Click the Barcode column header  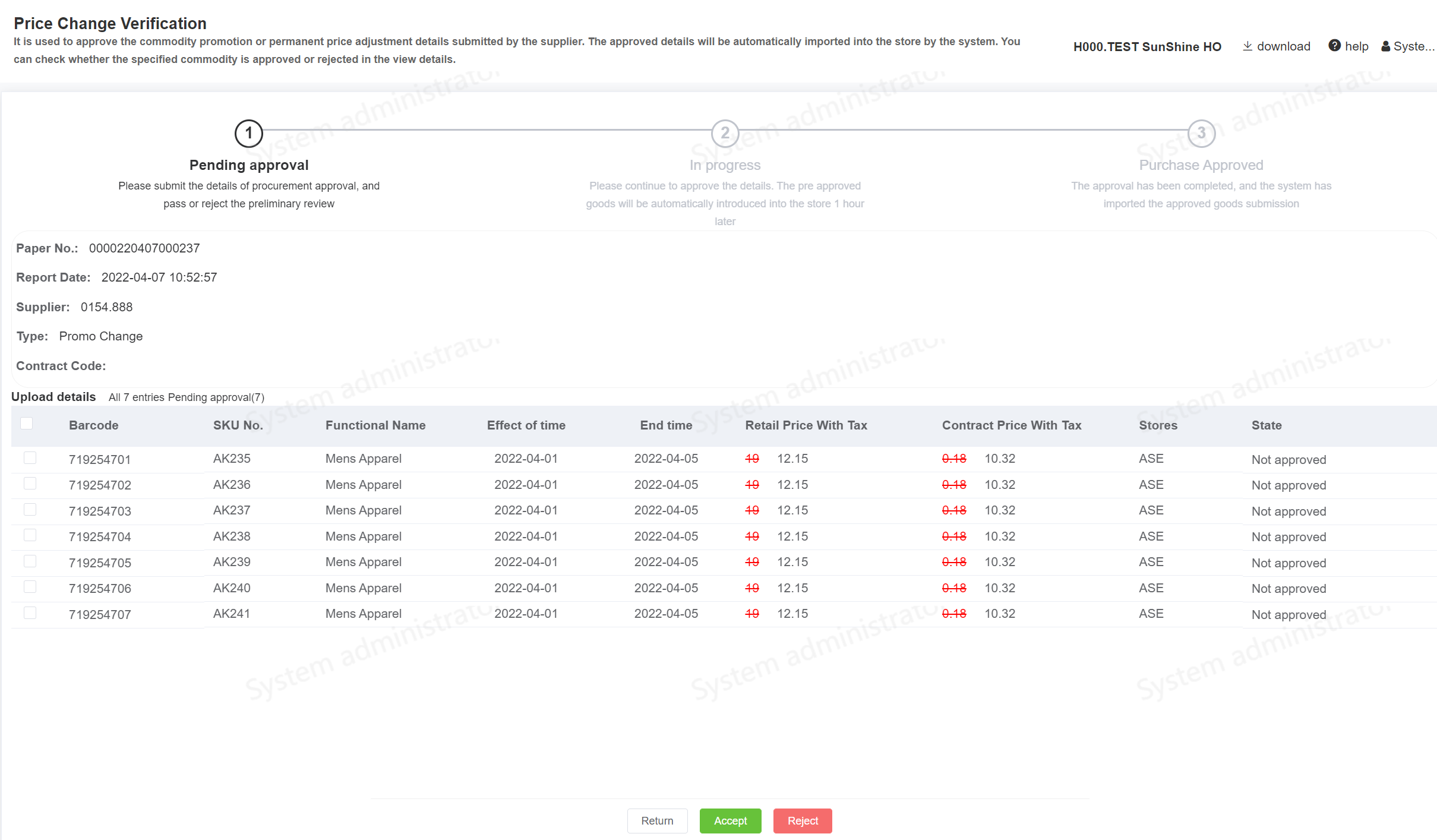[x=93, y=425]
